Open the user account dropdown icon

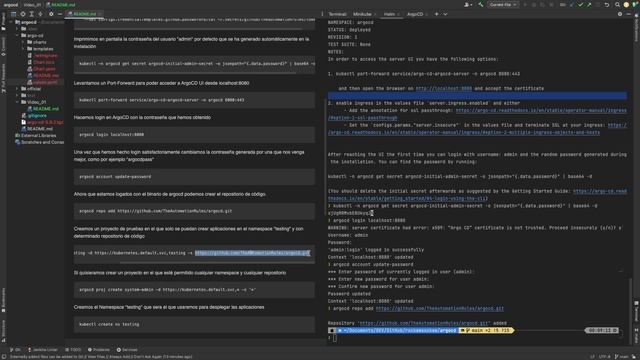468,4
